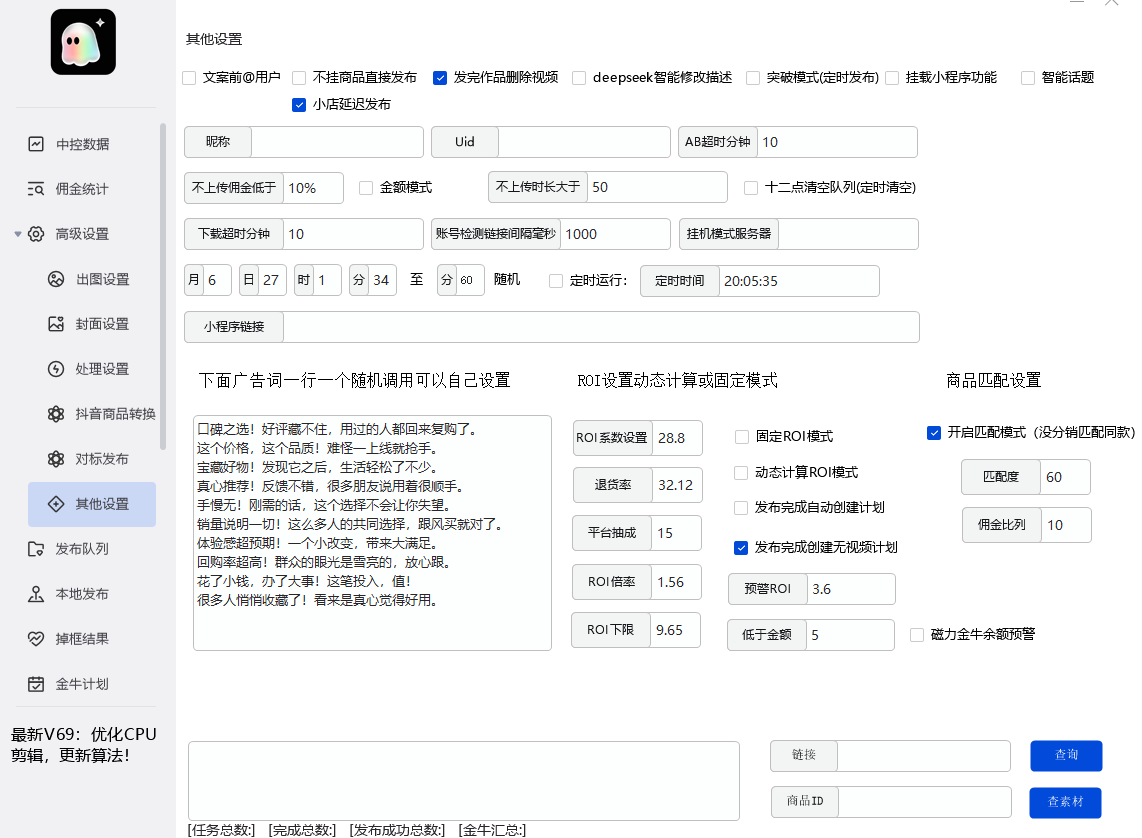The height and width of the screenshot is (838, 1142).
Task: Click the 佣金统计 search-list icon
Action: (36, 189)
